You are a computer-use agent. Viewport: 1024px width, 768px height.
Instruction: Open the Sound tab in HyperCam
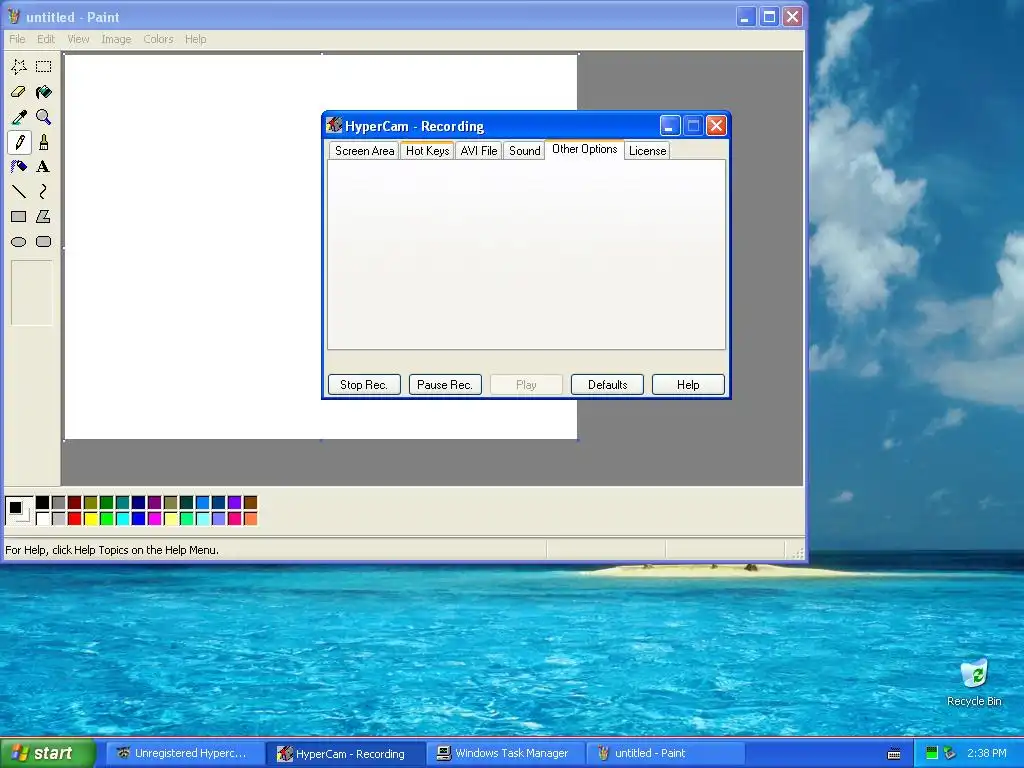(x=524, y=151)
